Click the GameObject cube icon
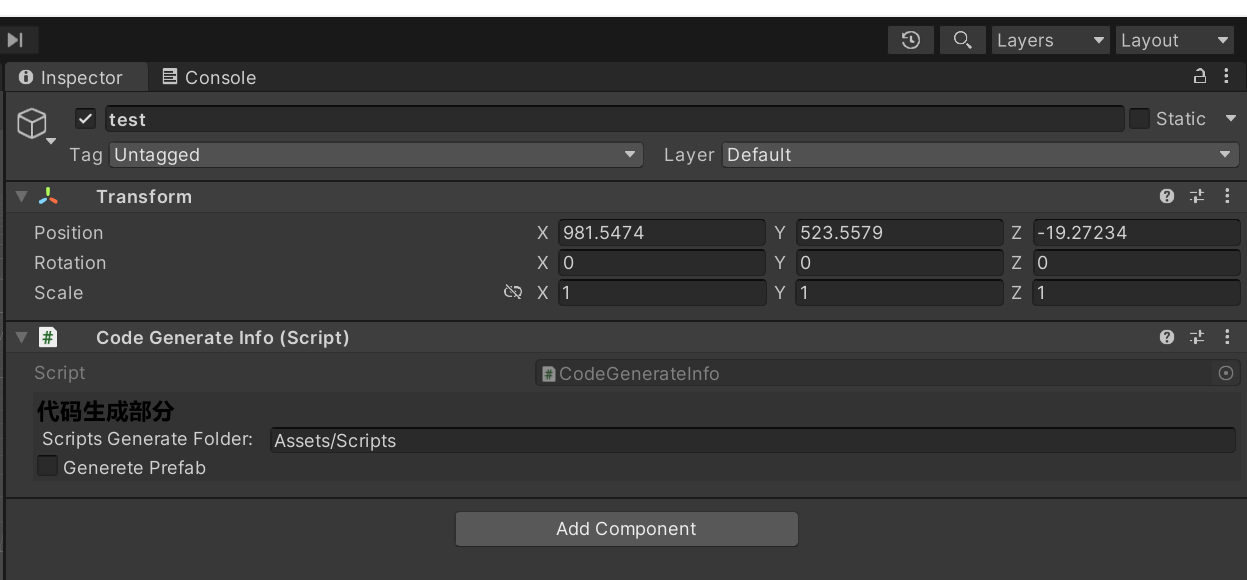The height and width of the screenshot is (580, 1247). pos(33,124)
